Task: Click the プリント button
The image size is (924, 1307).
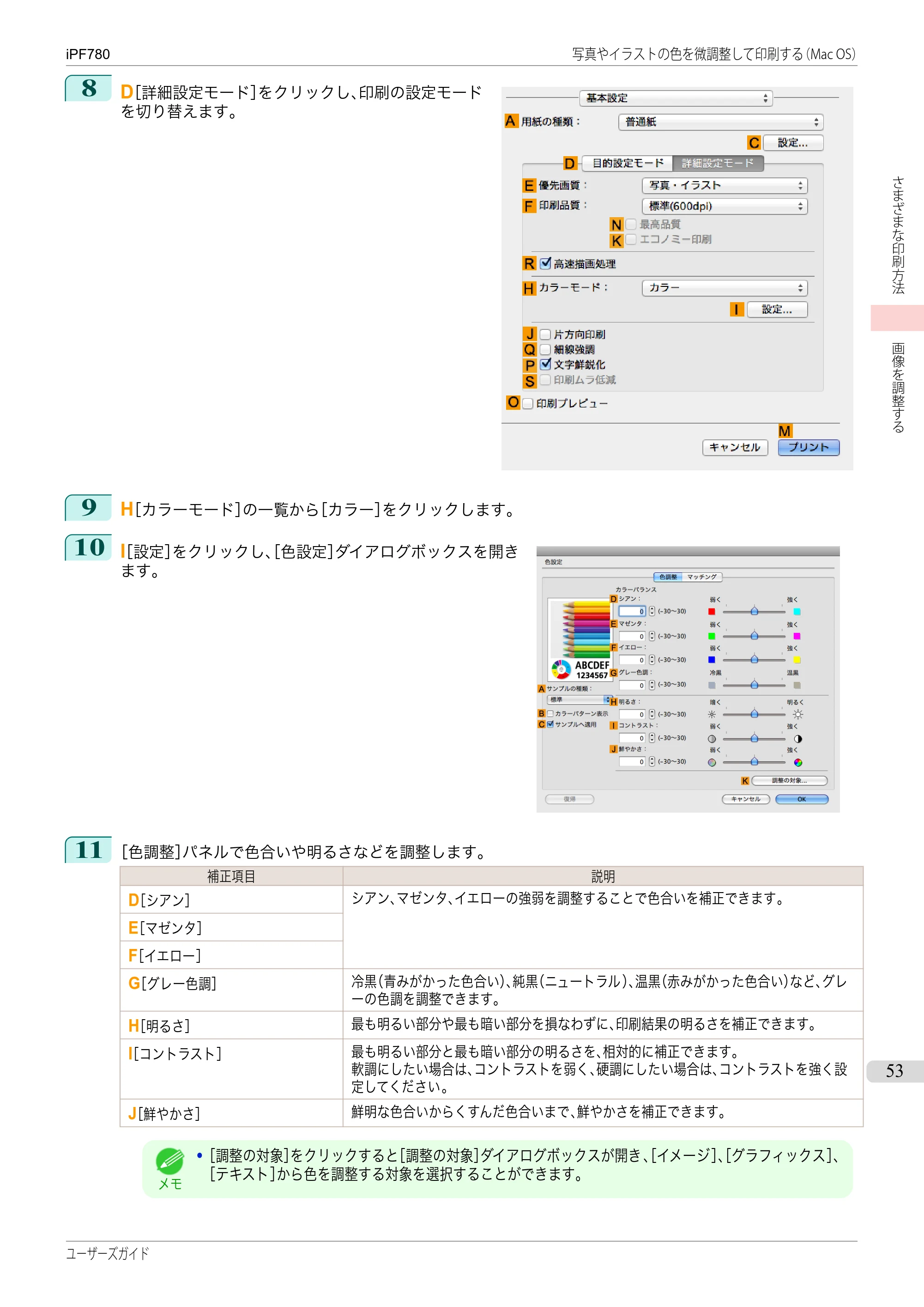Action: [x=809, y=447]
